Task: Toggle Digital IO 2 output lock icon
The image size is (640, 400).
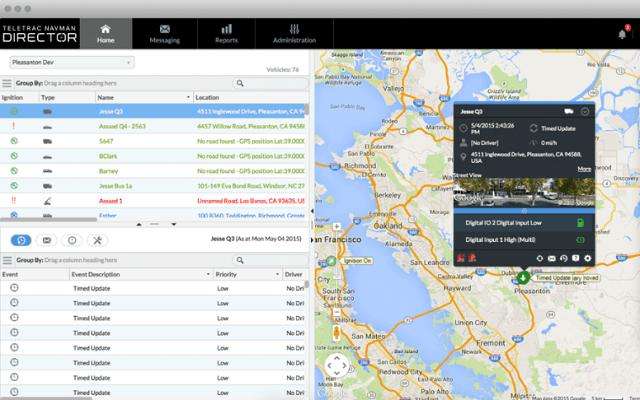Action: click(x=580, y=223)
